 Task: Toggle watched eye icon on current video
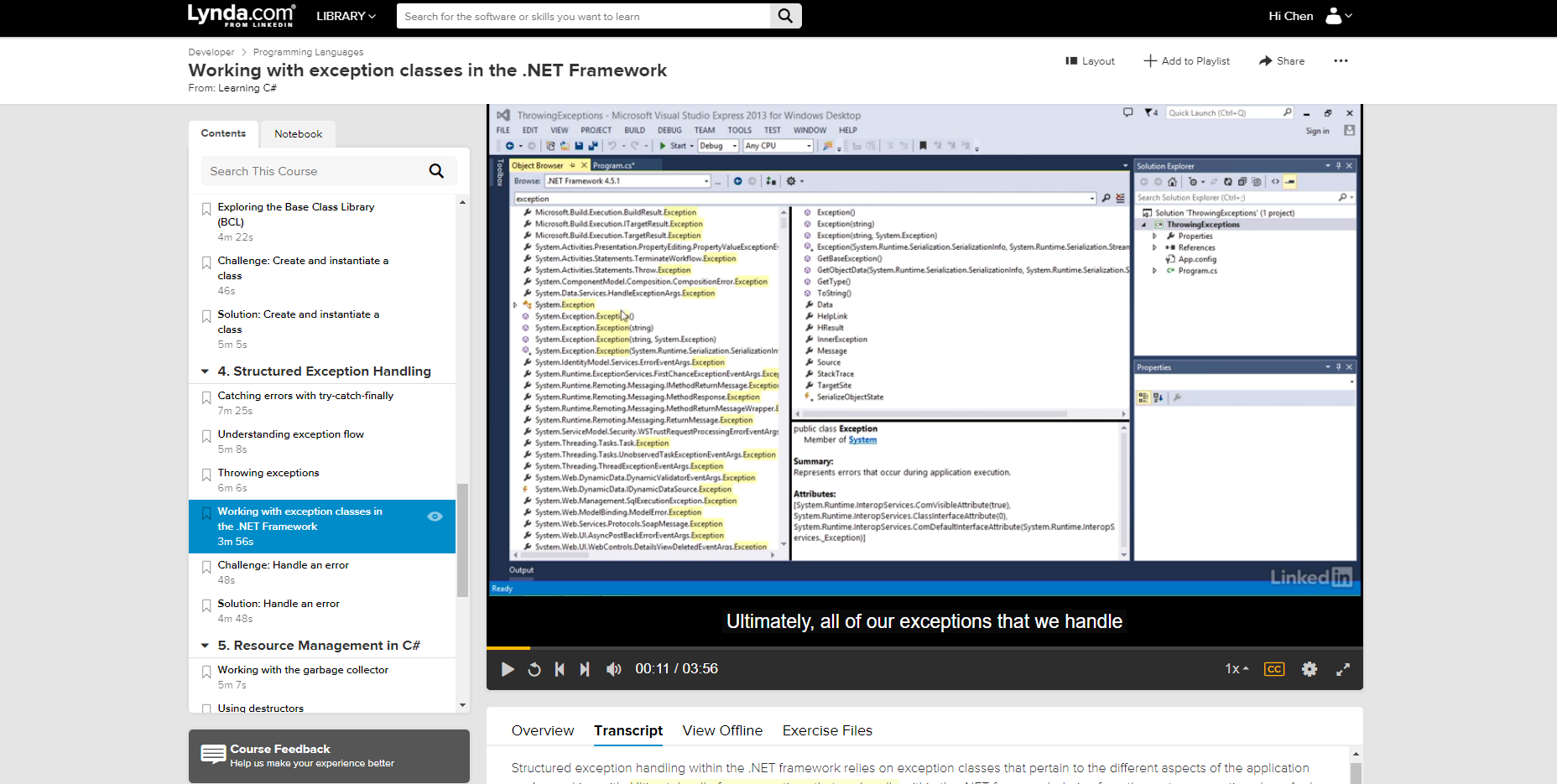click(435, 517)
